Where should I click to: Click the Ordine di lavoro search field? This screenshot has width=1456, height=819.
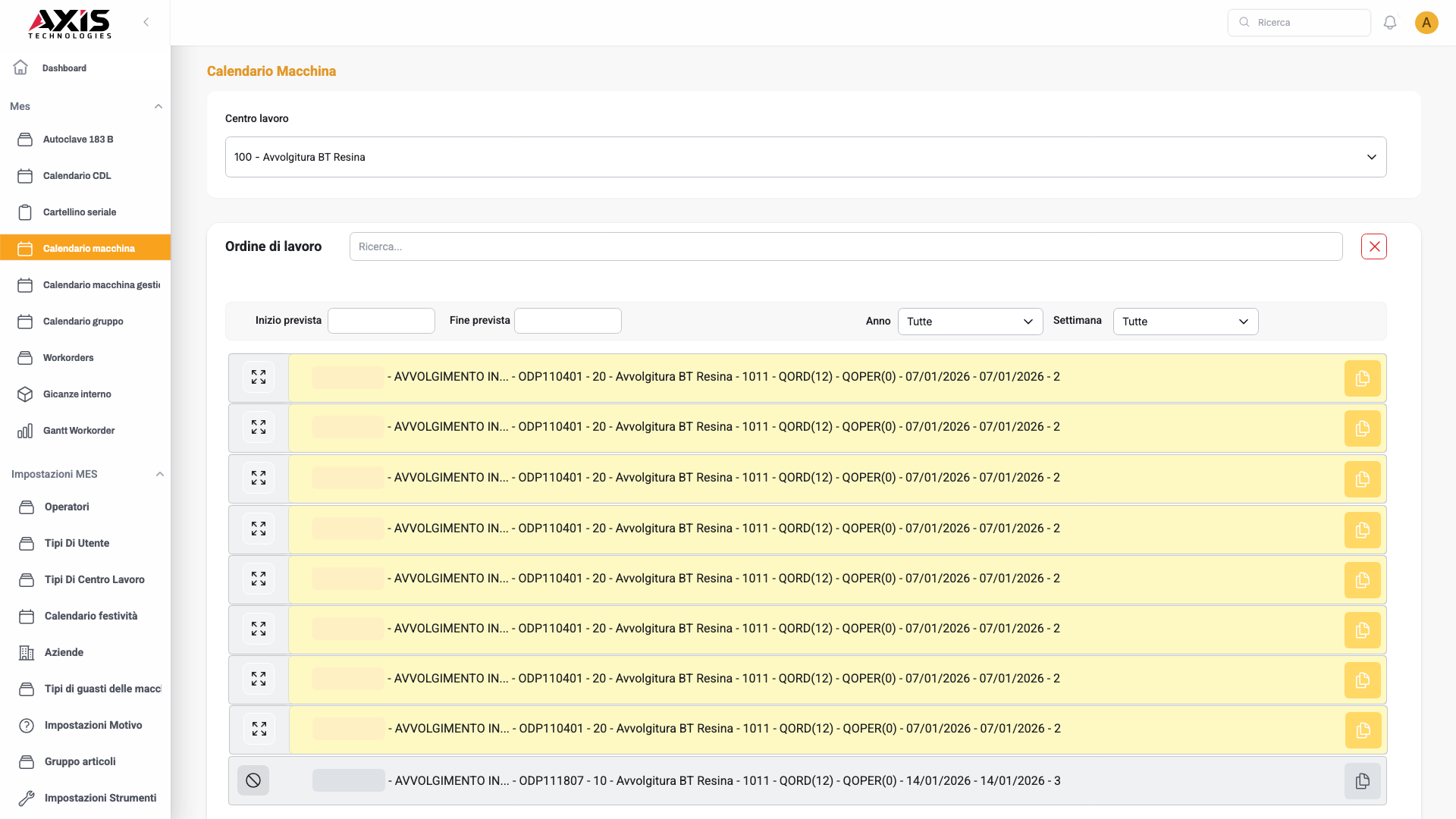pos(846,246)
